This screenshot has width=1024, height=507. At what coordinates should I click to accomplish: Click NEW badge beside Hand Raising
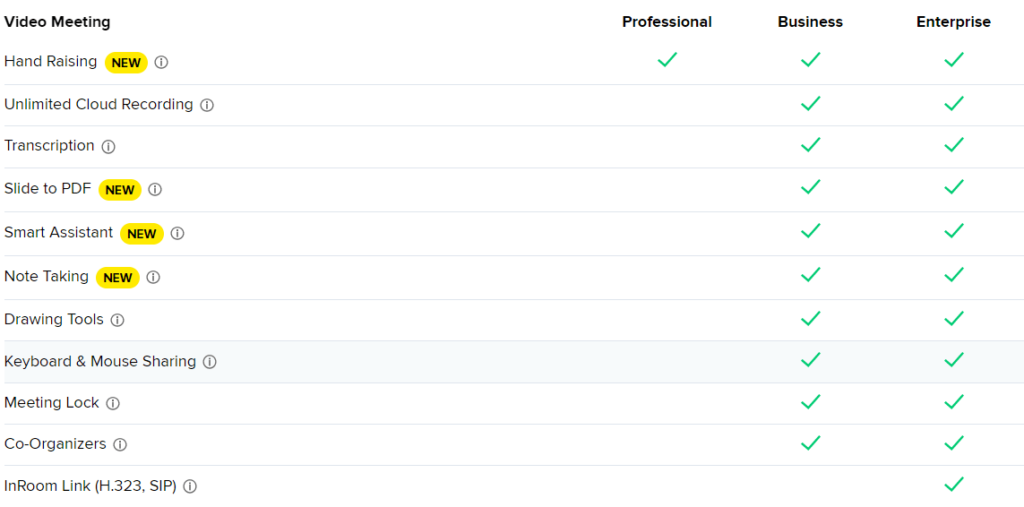click(x=126, y=63)
